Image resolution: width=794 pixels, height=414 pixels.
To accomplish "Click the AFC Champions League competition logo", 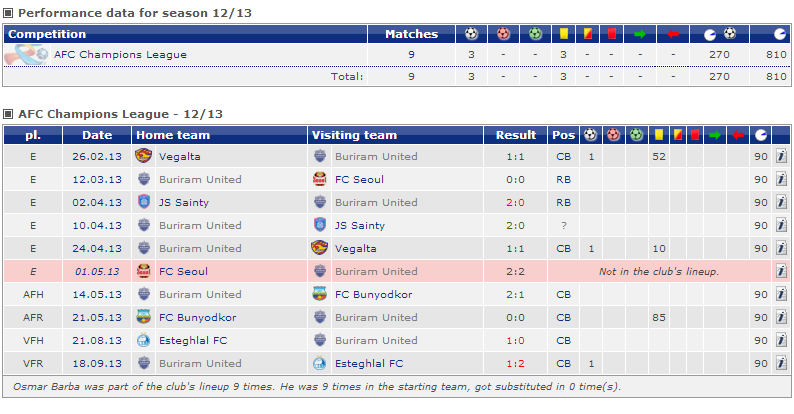I will [x=26, y=55].
